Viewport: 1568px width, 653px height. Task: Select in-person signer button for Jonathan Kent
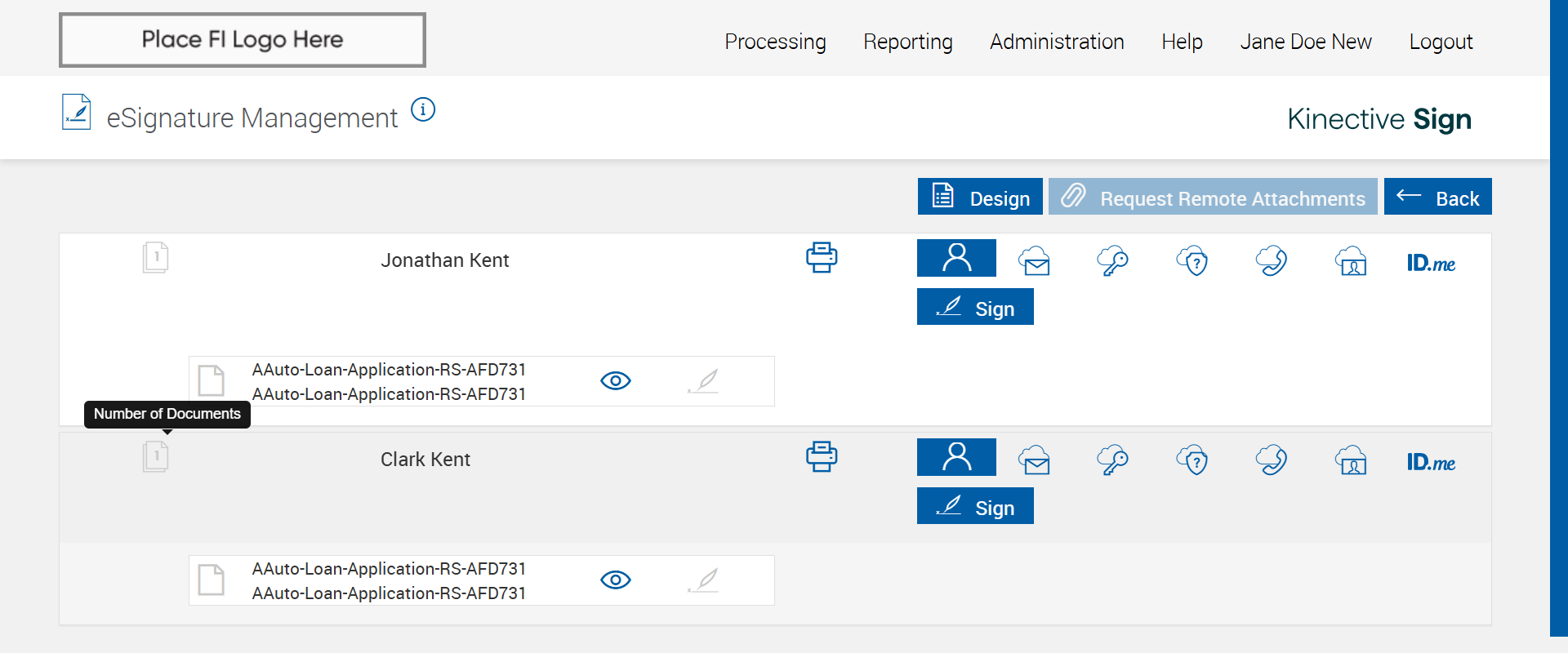(x=956, y=258)
